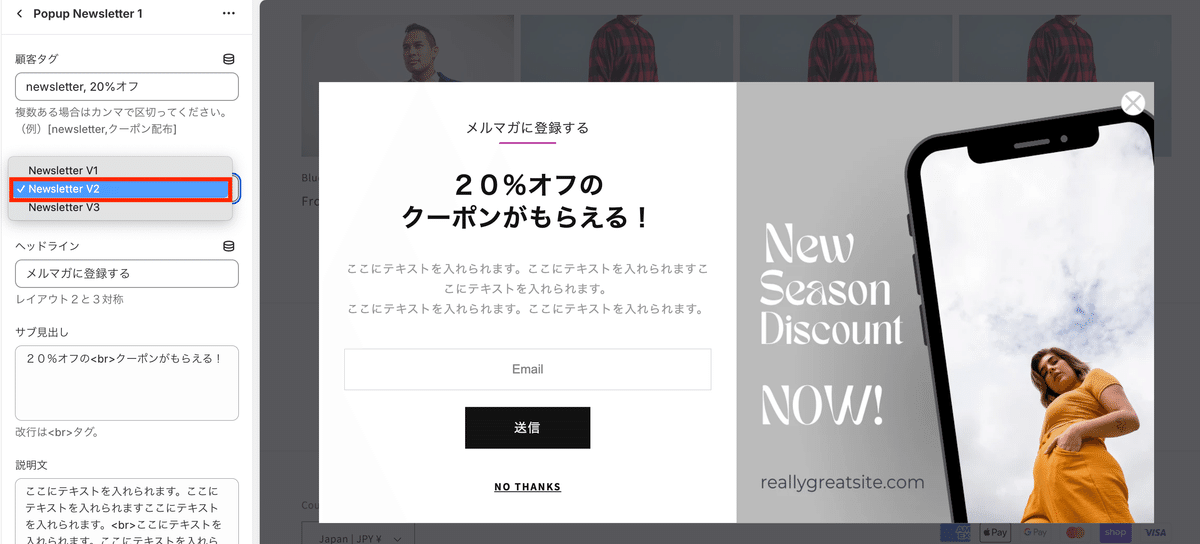Viewport: 1200px width, 544px height.
Task: Click the Shop Pay payment icon
Action: pyautogui.click(x=1115, y=532)
